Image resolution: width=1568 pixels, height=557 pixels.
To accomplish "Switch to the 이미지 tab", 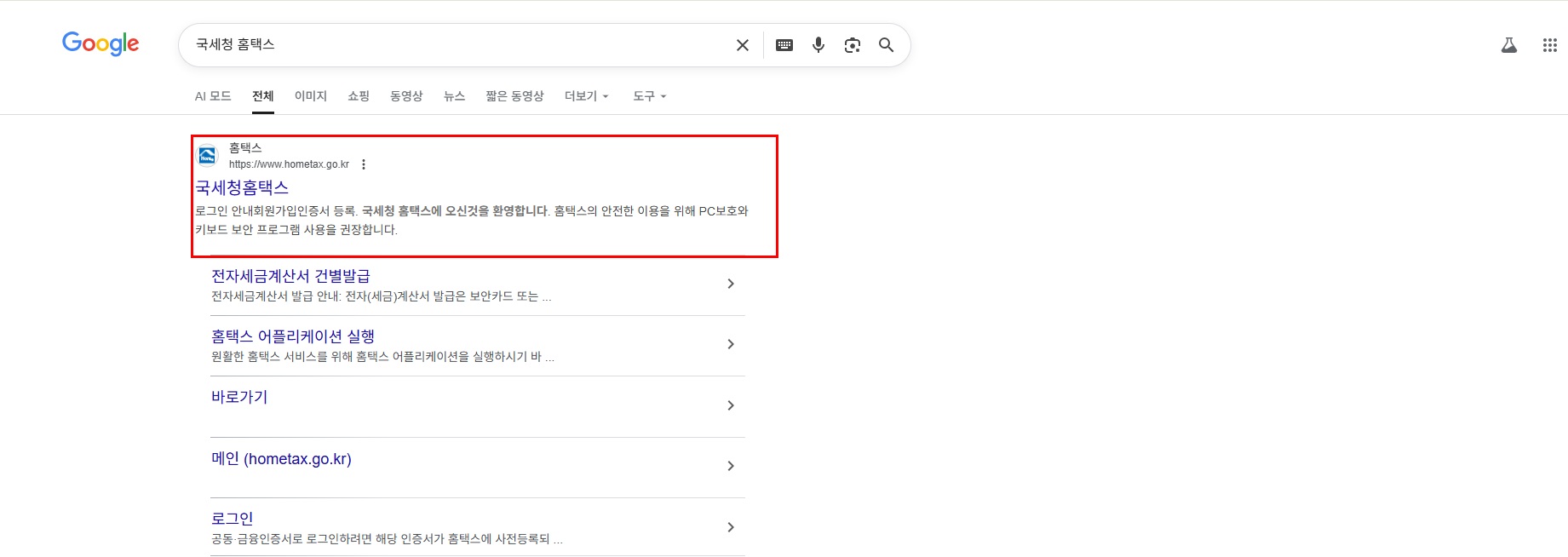I will [x=311, y=96].
